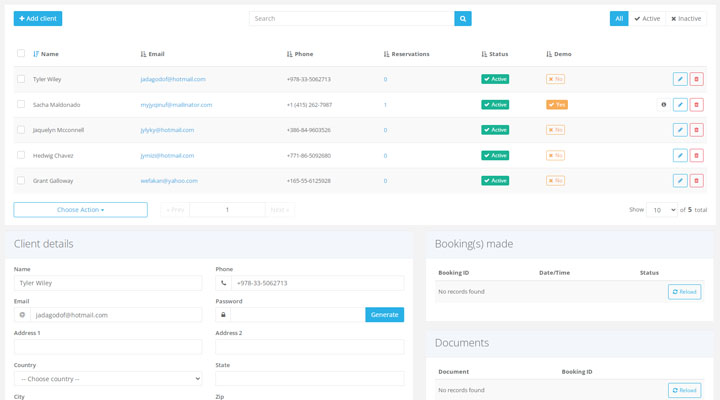The image size is (720, 400).
Task: Delete Hedwig Chavez with the trash icon
Action: pyautogui.click(x=696, y=156)
